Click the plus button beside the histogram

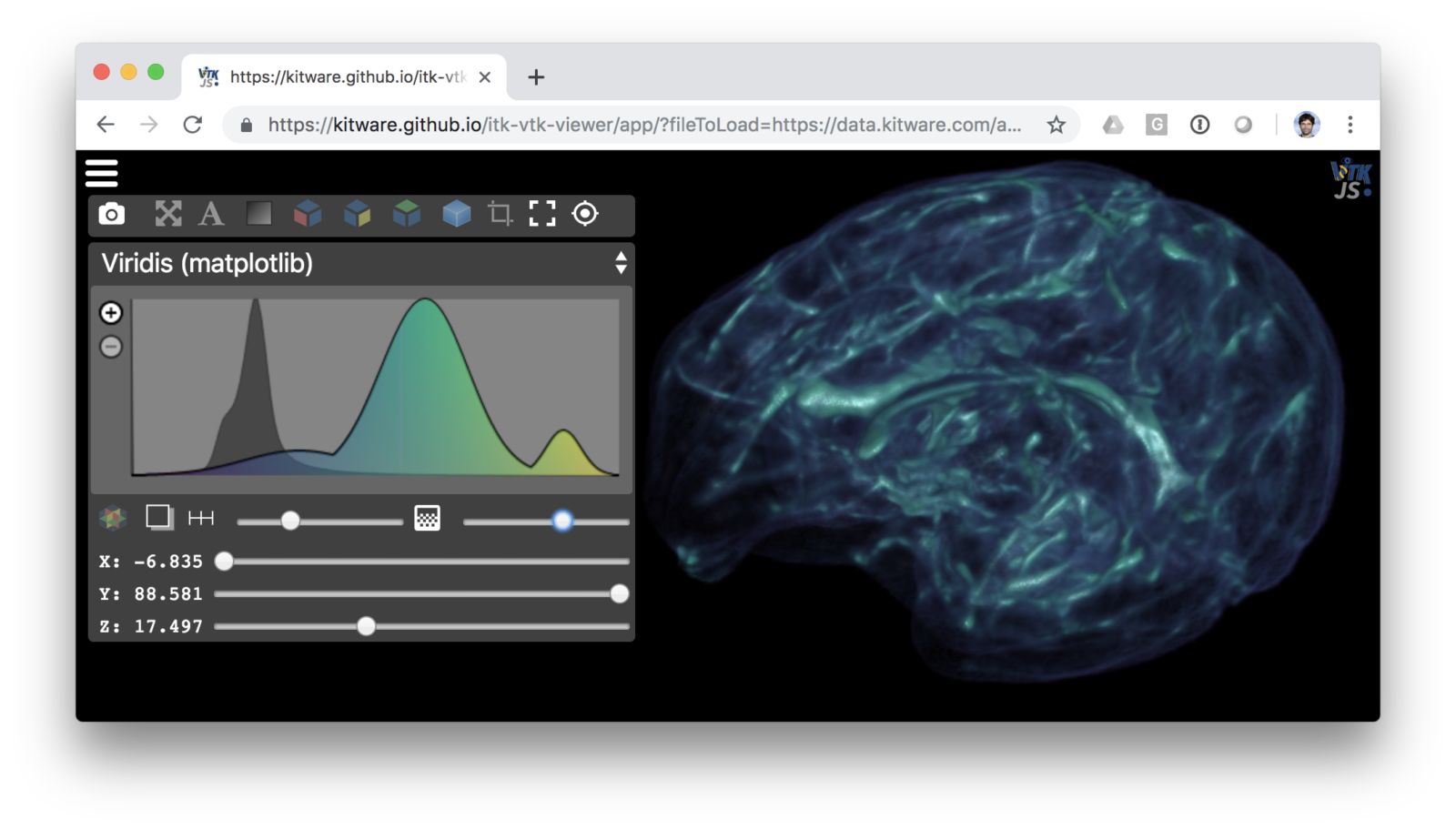coord(111,313)
